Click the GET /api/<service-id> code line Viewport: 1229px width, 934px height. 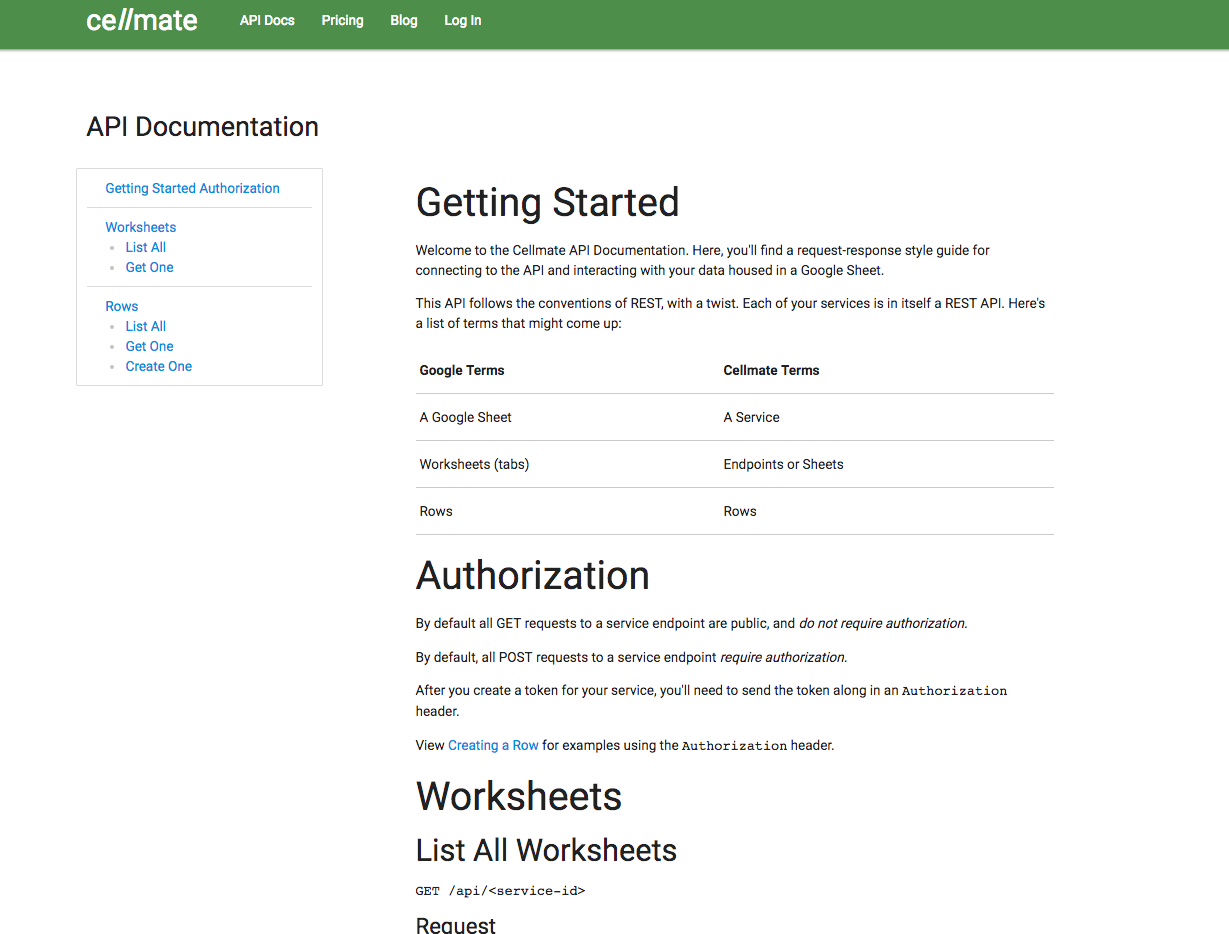pyautogui.click(x=500, y=890)
